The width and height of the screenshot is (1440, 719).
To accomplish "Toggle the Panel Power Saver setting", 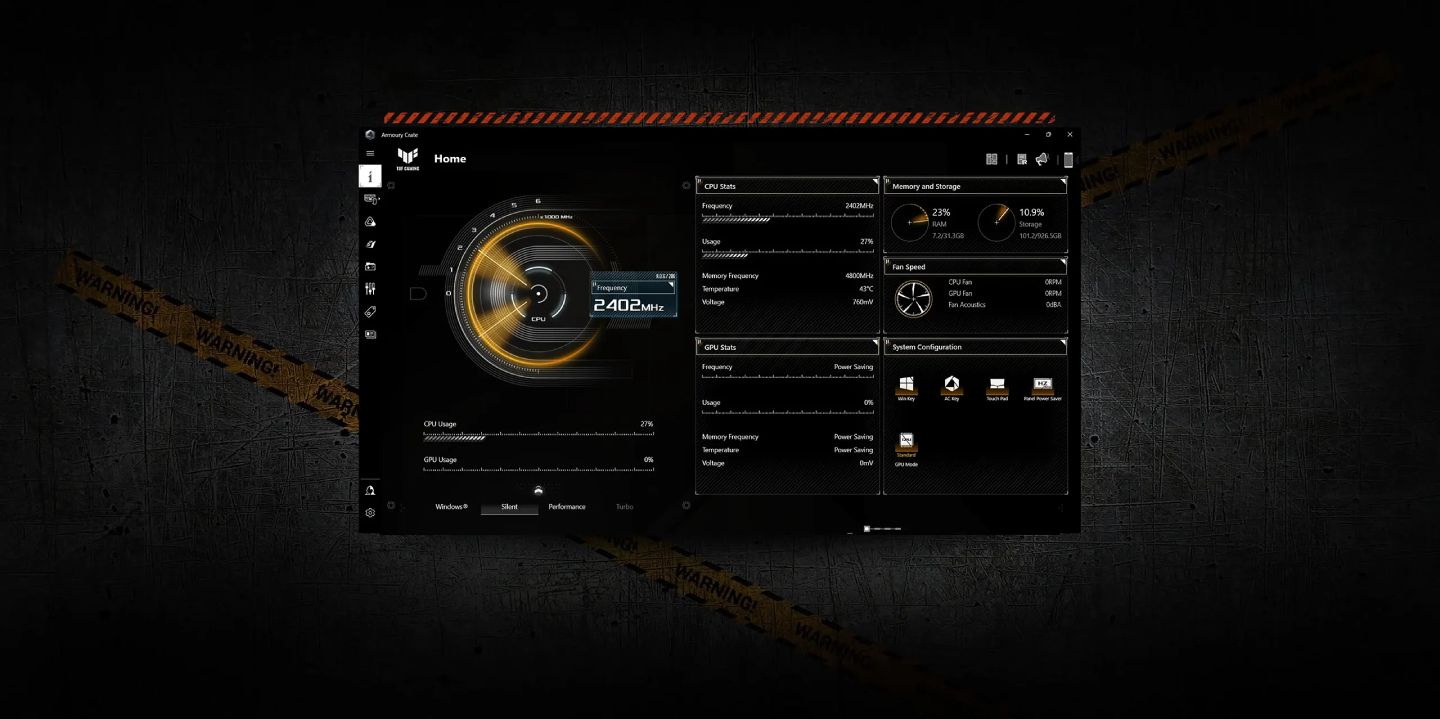I will coord(1042,385).
